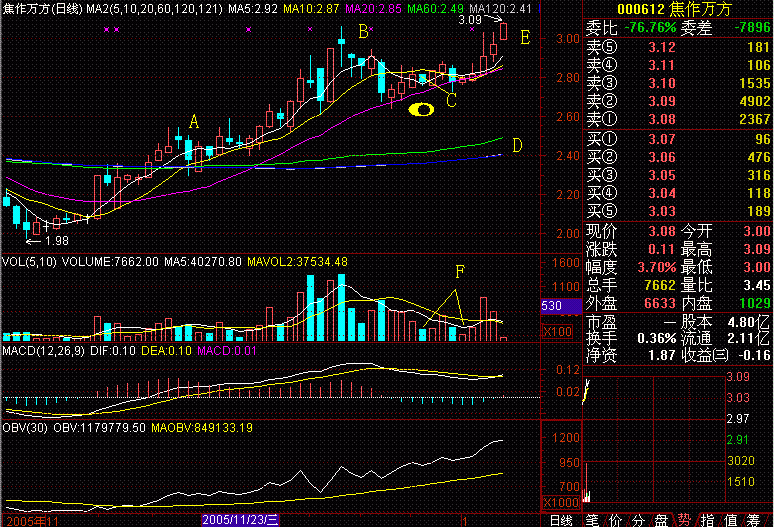Open the 盘 order book tab

coord(661,519)
